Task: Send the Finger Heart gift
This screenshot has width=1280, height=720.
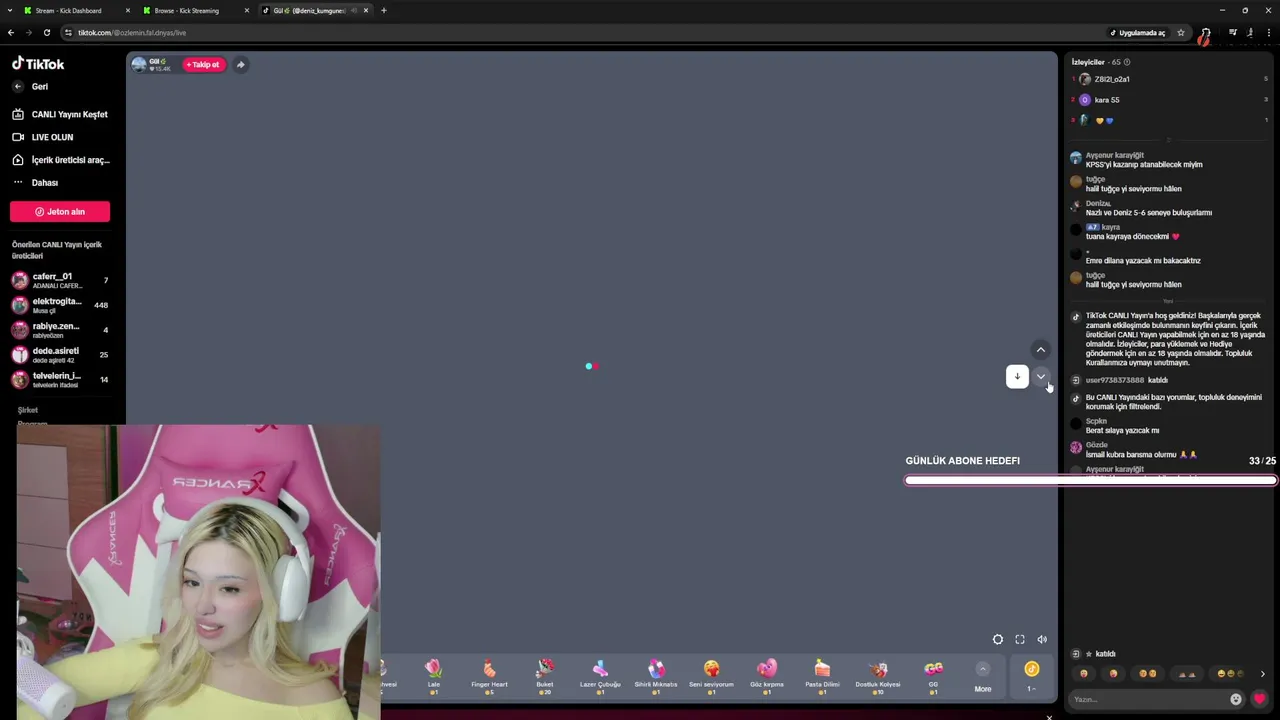Action: pos(489,676)
